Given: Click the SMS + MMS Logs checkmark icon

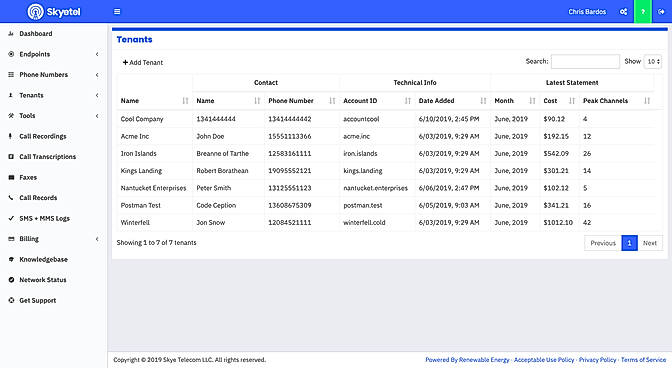Looking at the screenshot, I should pyautogui.click(x=11, y=218).
